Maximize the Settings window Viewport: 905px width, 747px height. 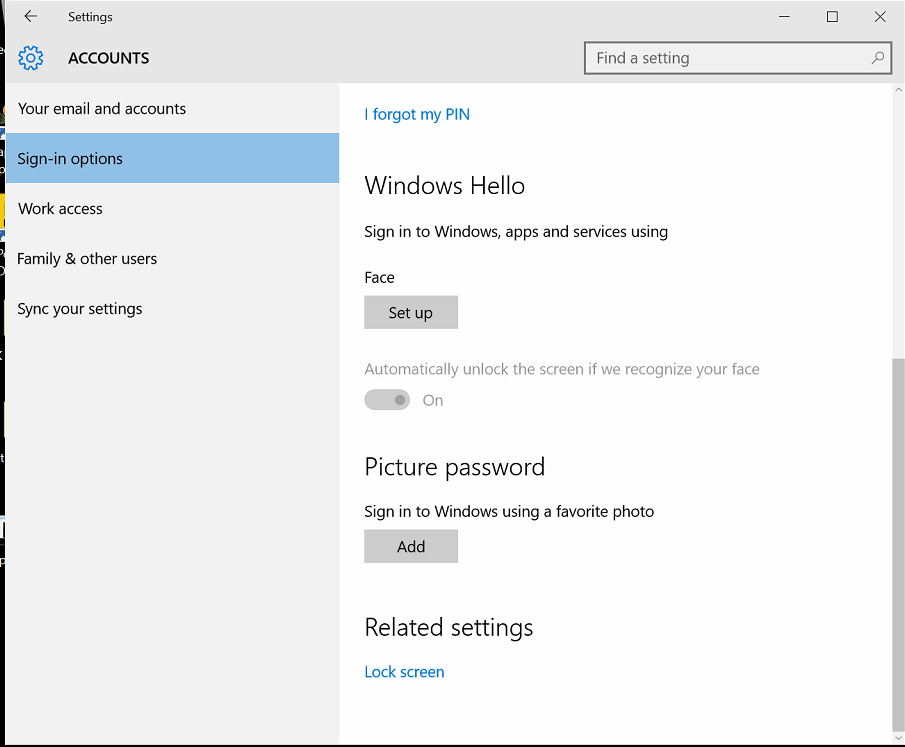[x=832, y=17]
